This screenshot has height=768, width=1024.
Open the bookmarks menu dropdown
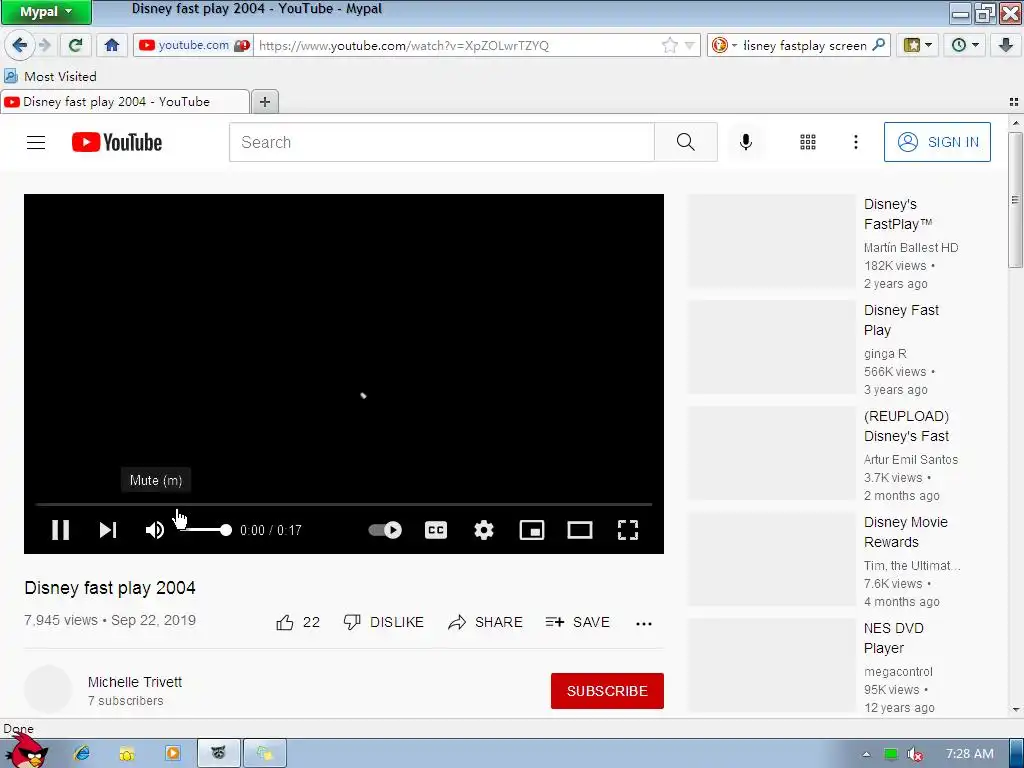click(918, 45)
